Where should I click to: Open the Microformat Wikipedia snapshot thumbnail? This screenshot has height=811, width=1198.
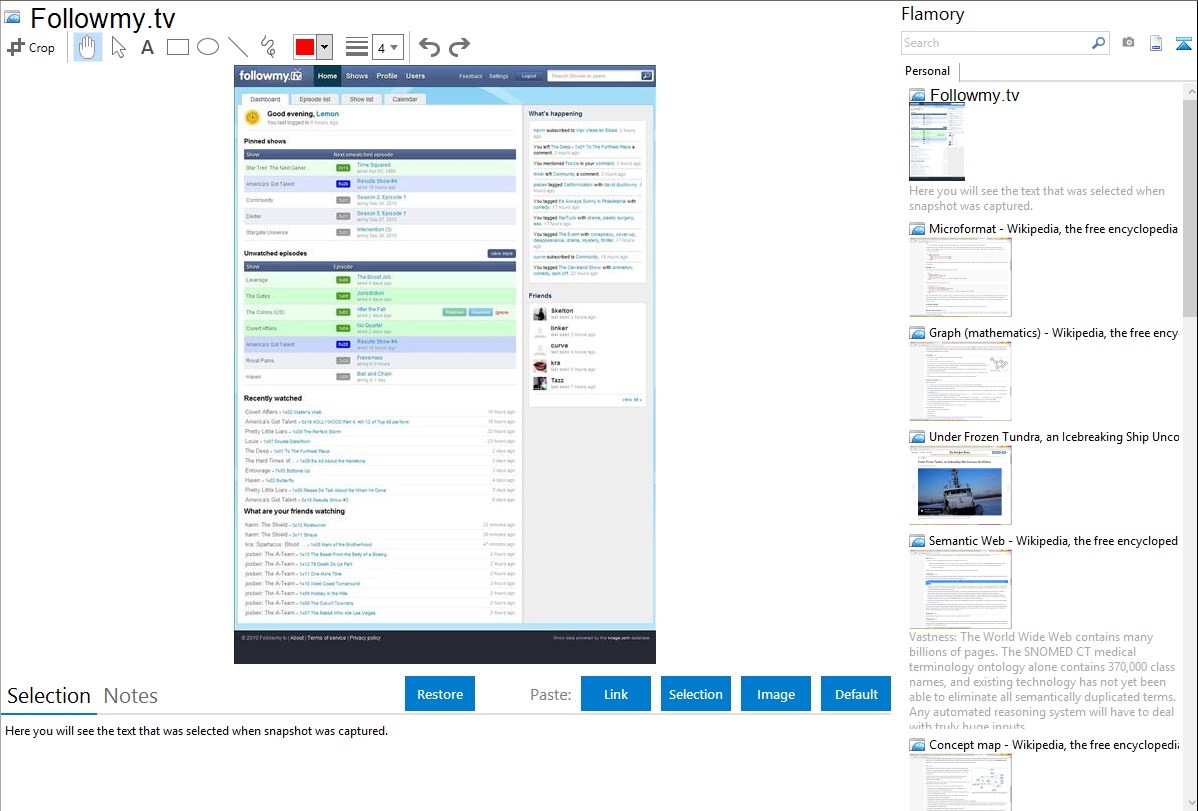960,277
